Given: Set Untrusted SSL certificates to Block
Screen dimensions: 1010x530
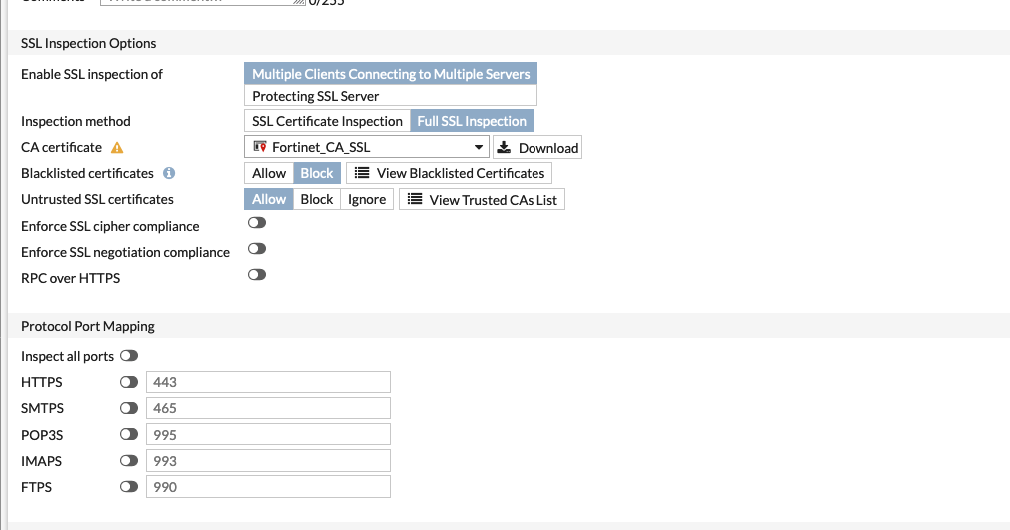Looking at the screenshot, I should tap(317, 200).
